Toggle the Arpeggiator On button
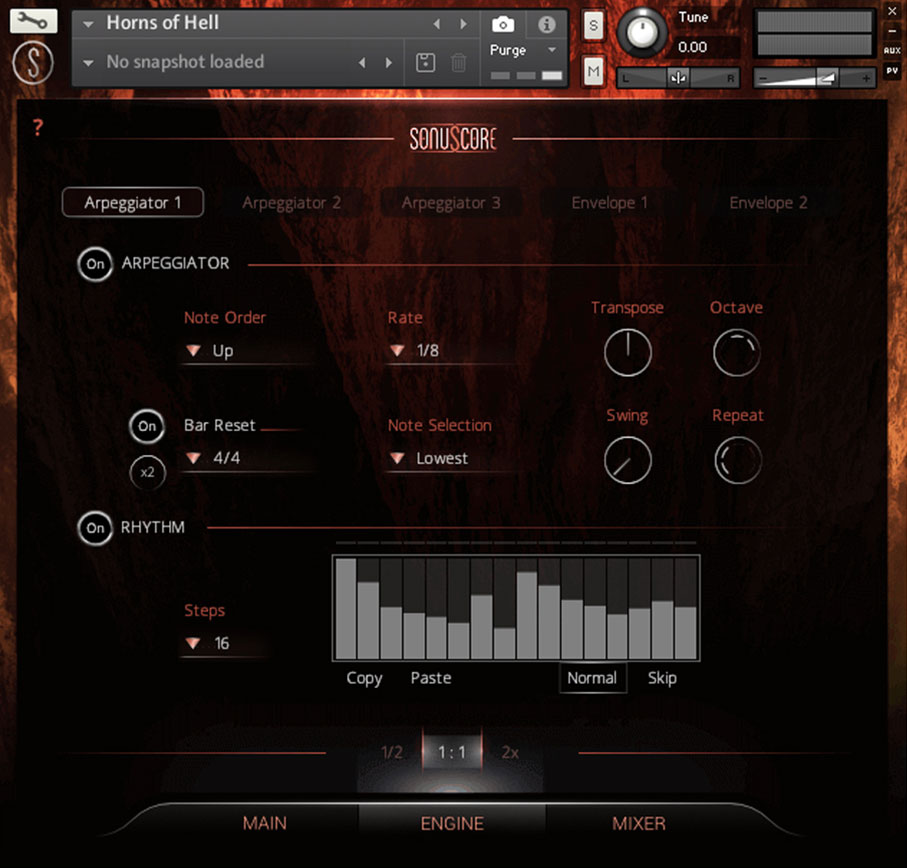907x868 pixels. 95,264
